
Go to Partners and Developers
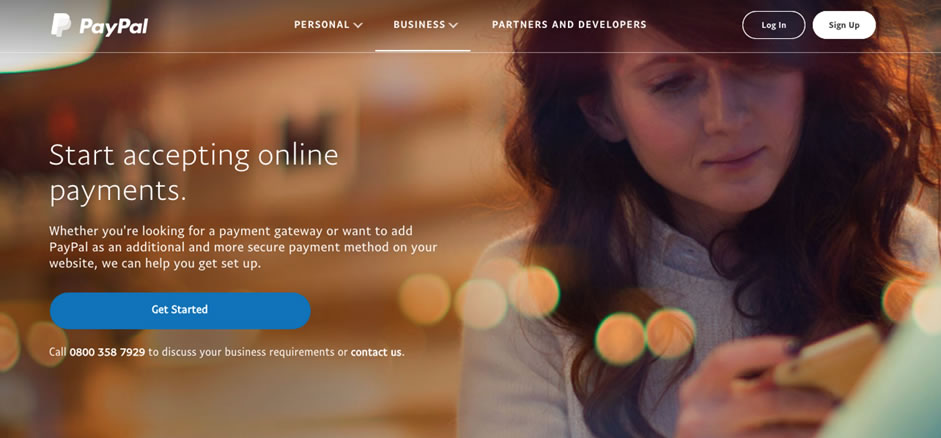569,25
